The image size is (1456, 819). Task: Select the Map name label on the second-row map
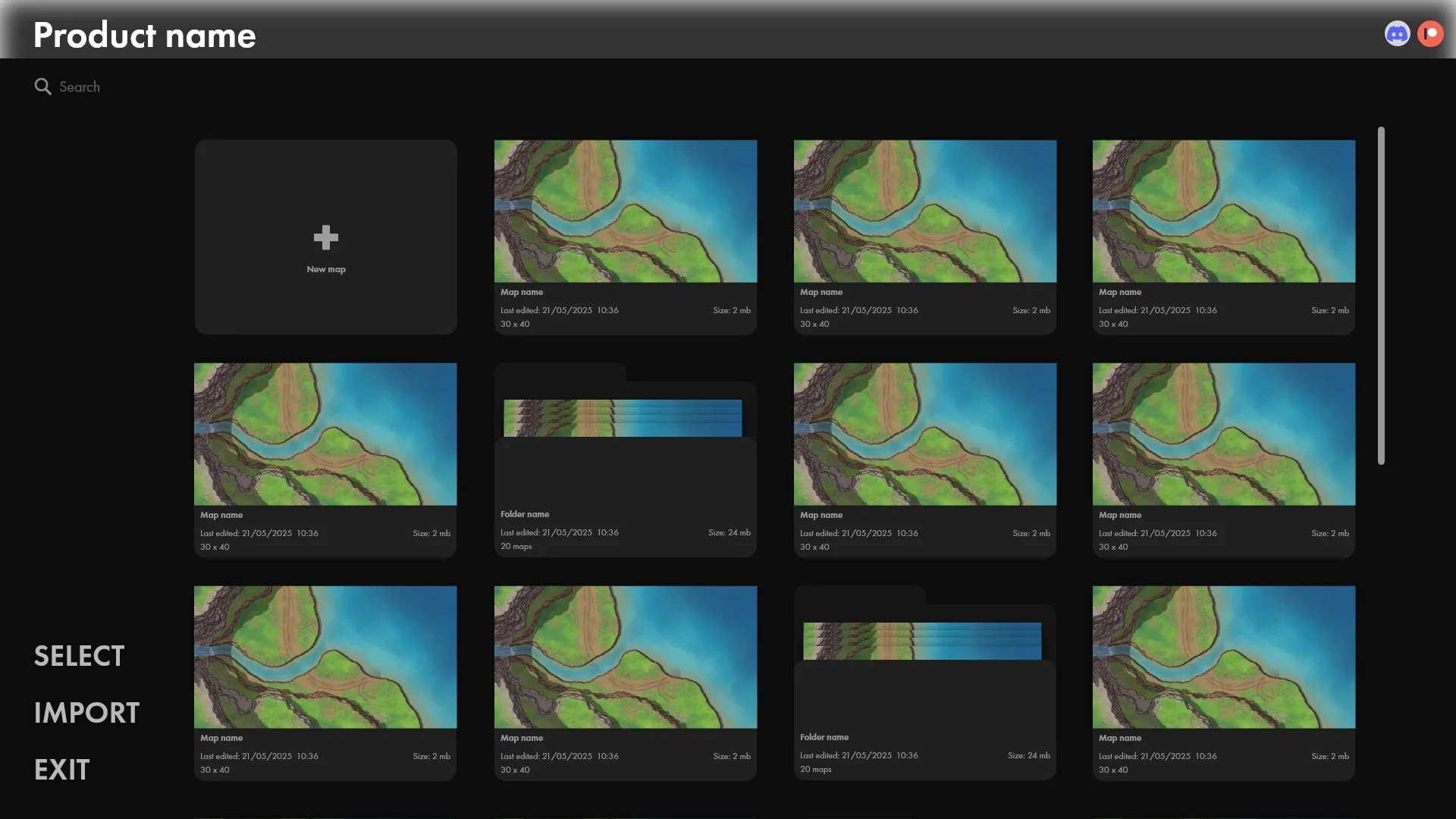(x=221, y=515)
